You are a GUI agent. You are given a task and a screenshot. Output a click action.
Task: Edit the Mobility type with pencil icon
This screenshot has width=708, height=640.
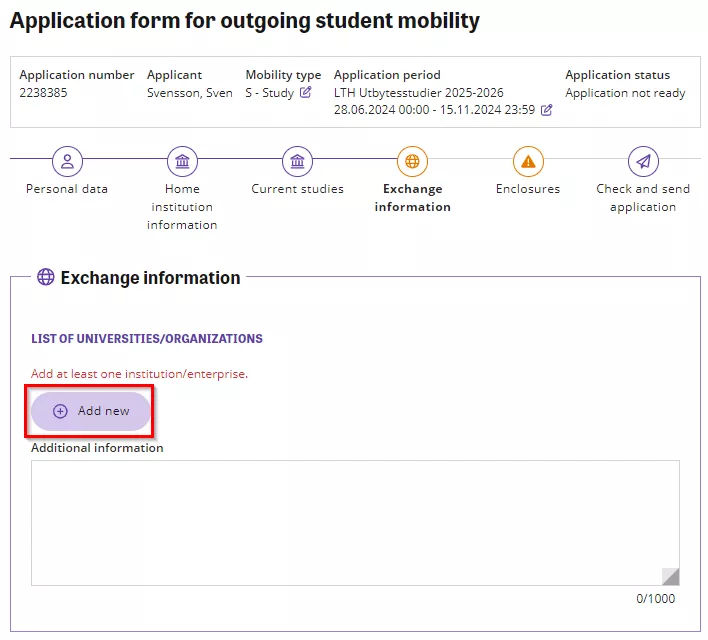[x=306, y=93]
